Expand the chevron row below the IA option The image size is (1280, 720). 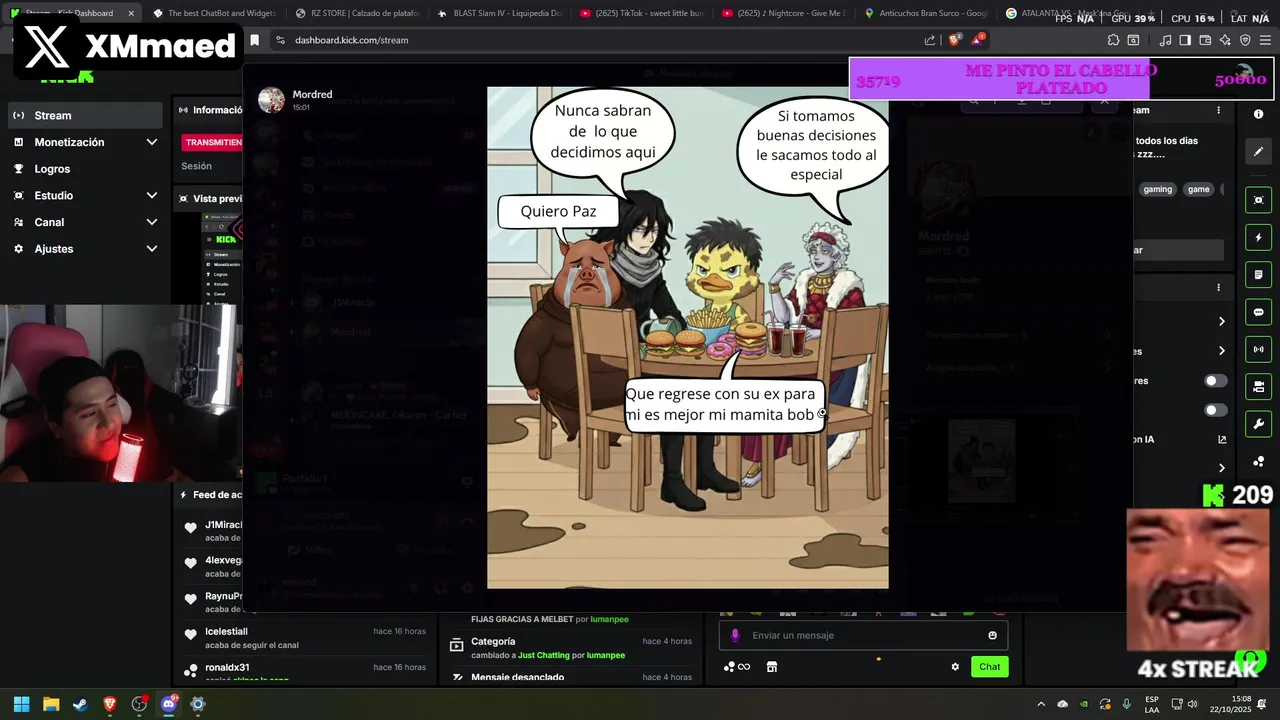[1221, 468]
